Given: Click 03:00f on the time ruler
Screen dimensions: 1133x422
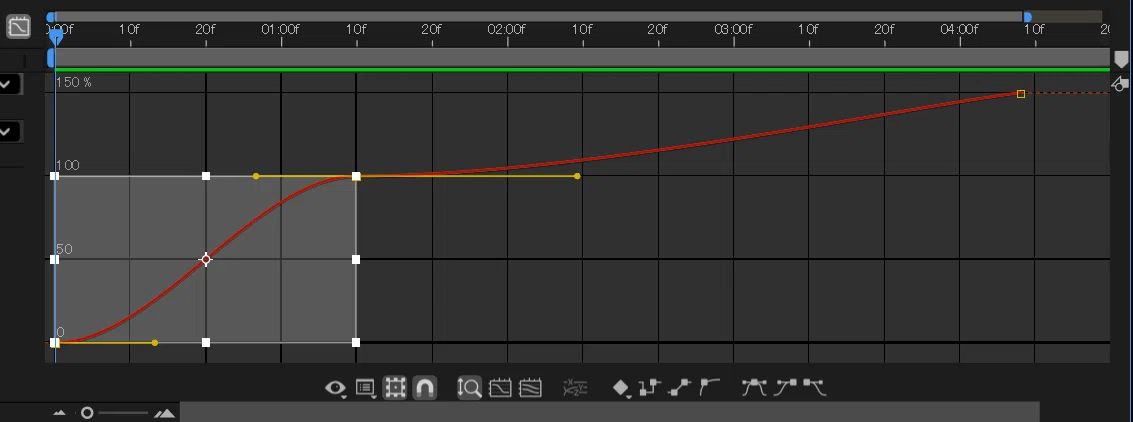Looking at the screenshot, I should (x=733, y=30).
